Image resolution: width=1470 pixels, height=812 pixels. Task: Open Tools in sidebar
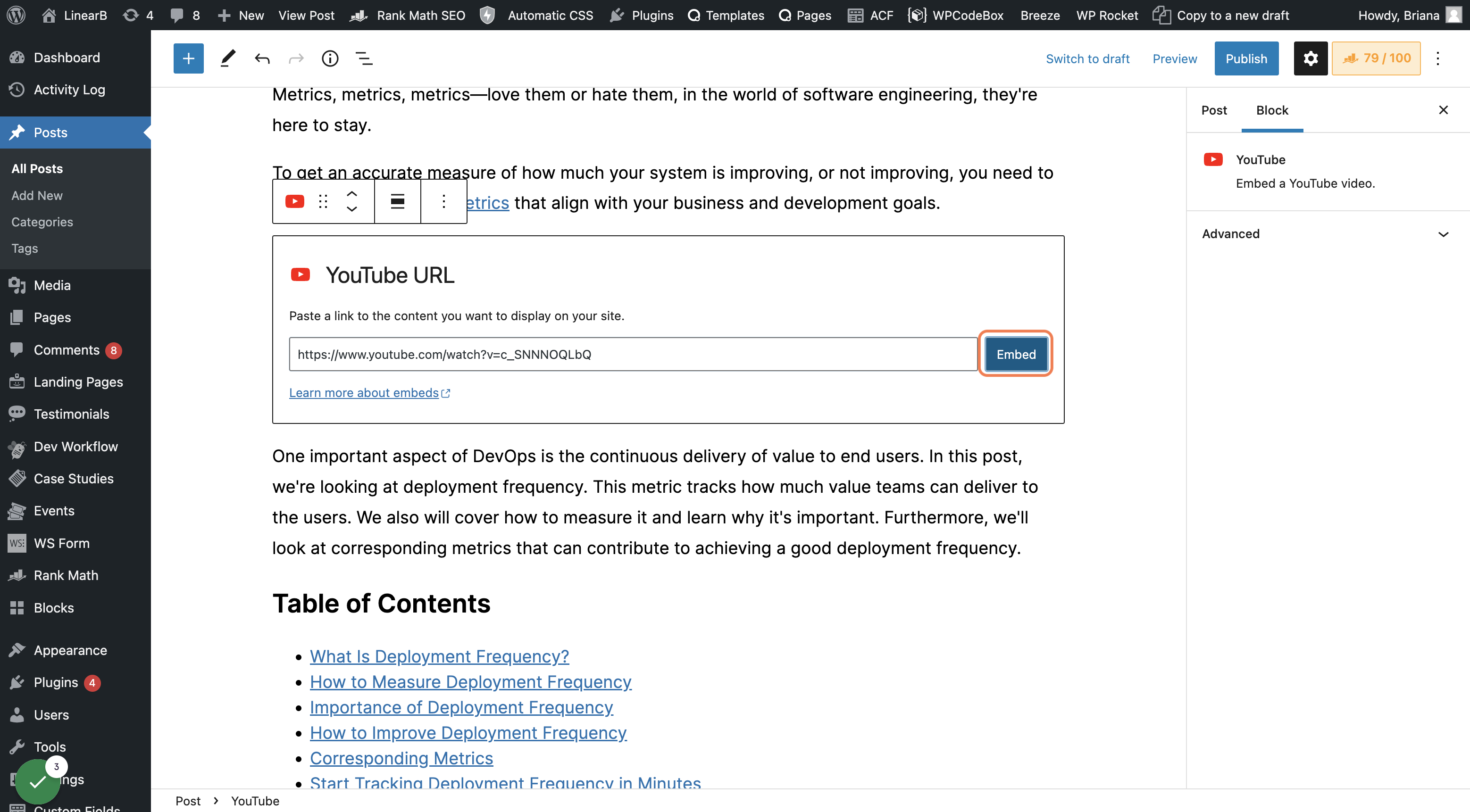tap(75, 747)
